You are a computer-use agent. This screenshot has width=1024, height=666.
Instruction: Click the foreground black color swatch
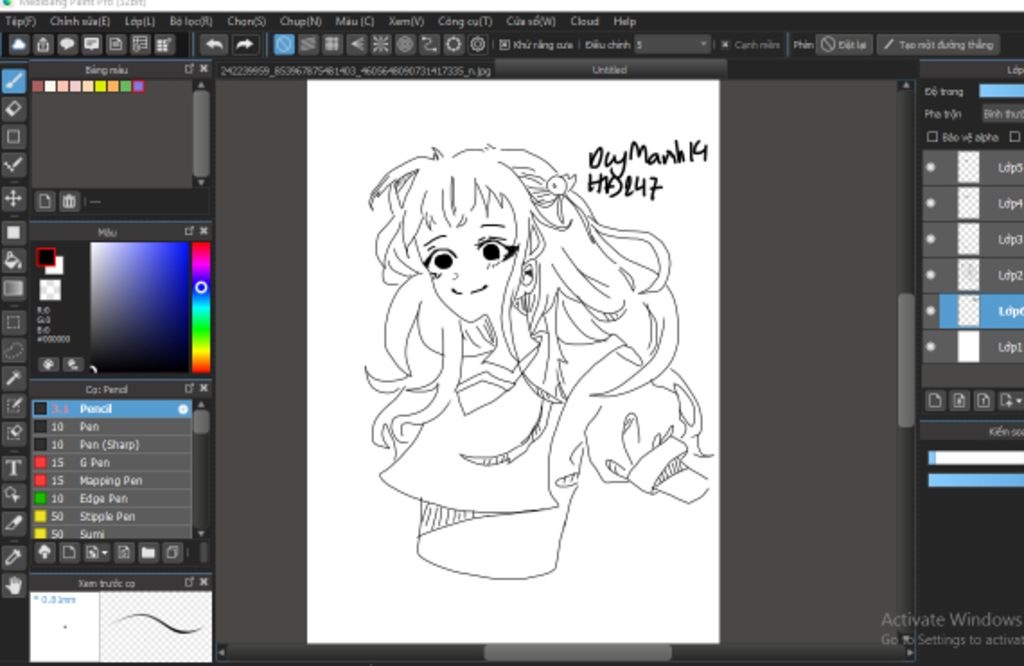[46, 257]
